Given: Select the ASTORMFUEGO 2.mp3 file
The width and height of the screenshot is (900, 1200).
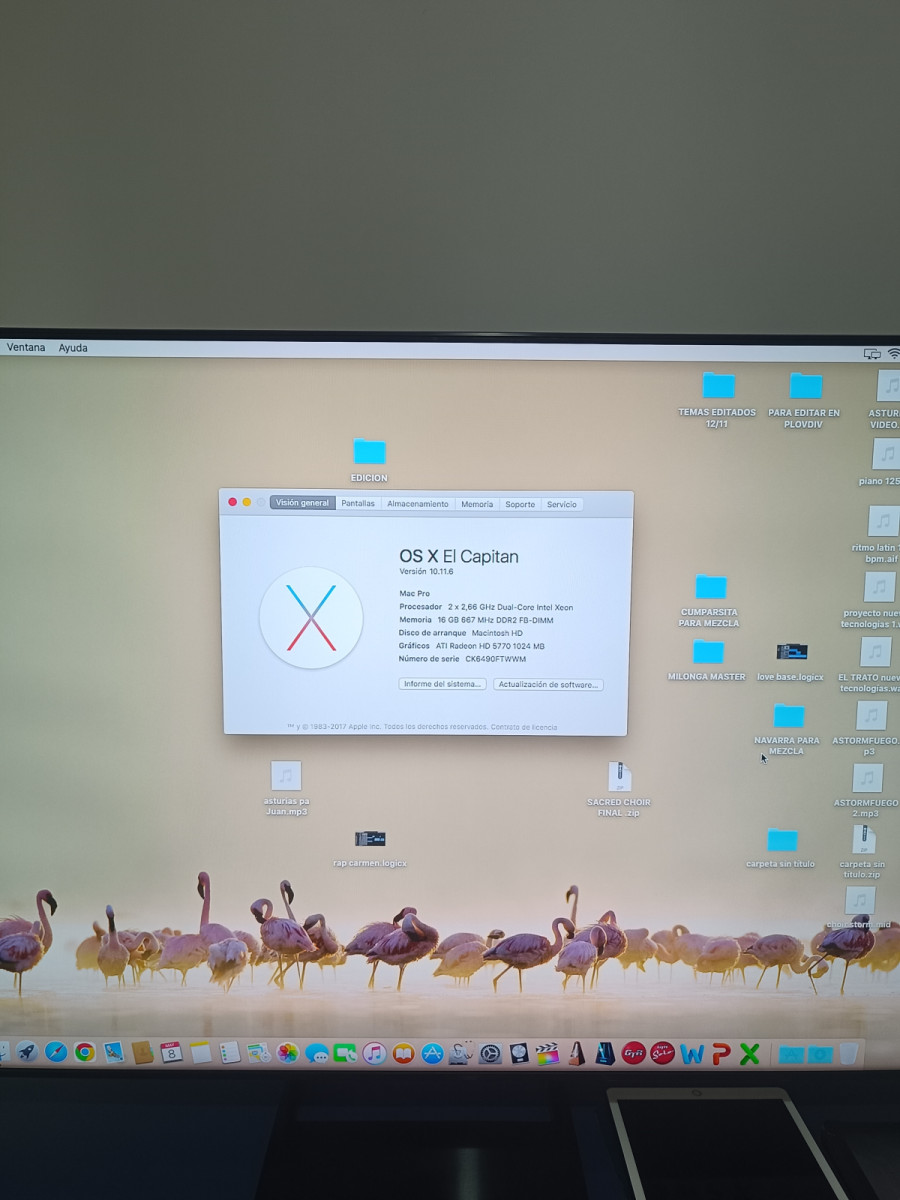Looking at the screenshot, I should click(867, 790).
